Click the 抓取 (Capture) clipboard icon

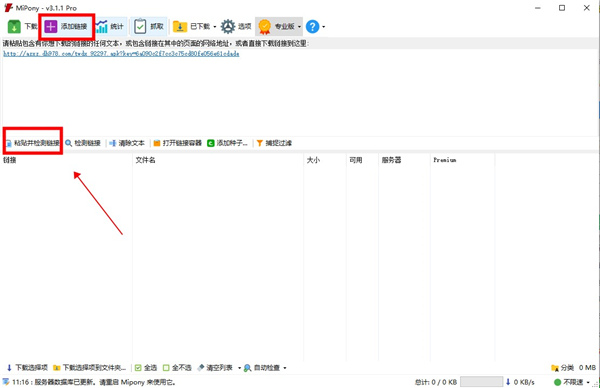(x=140, y=26)
